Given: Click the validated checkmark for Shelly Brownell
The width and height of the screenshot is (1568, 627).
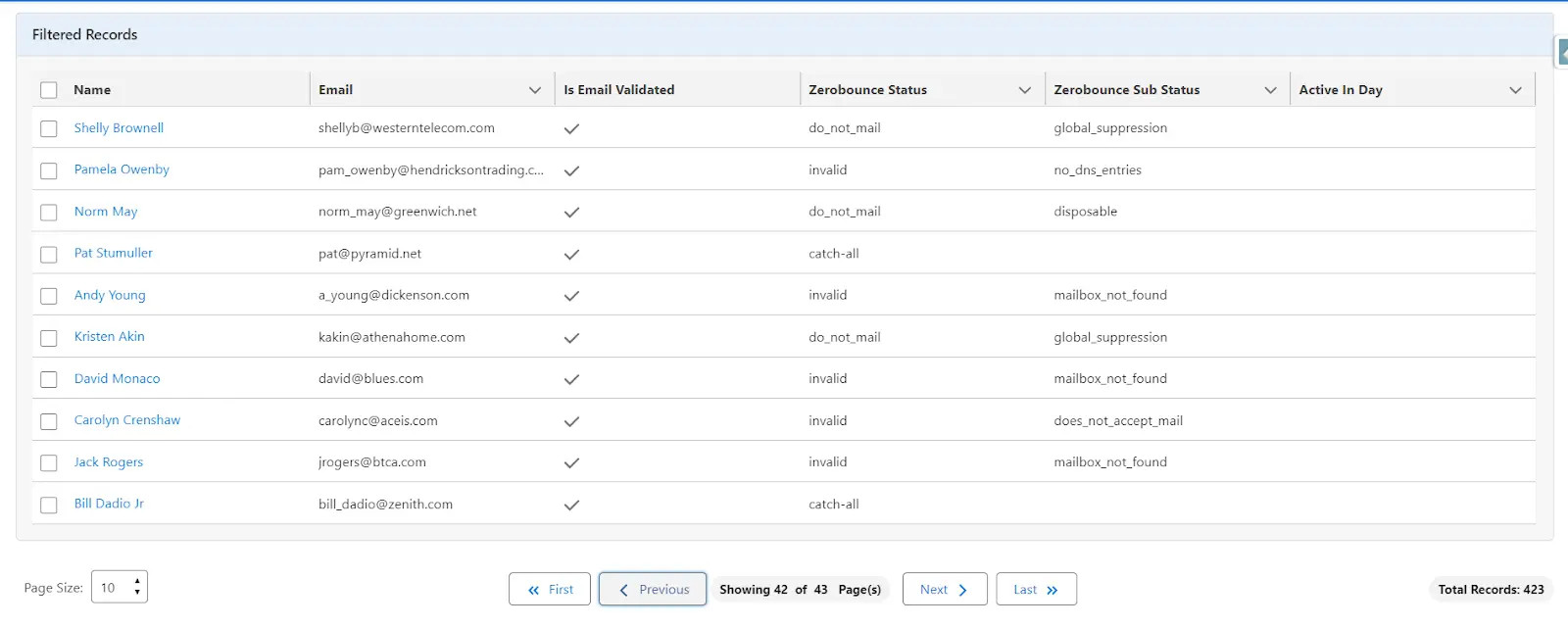Looking at the screenshot, I should coord(571,128).
